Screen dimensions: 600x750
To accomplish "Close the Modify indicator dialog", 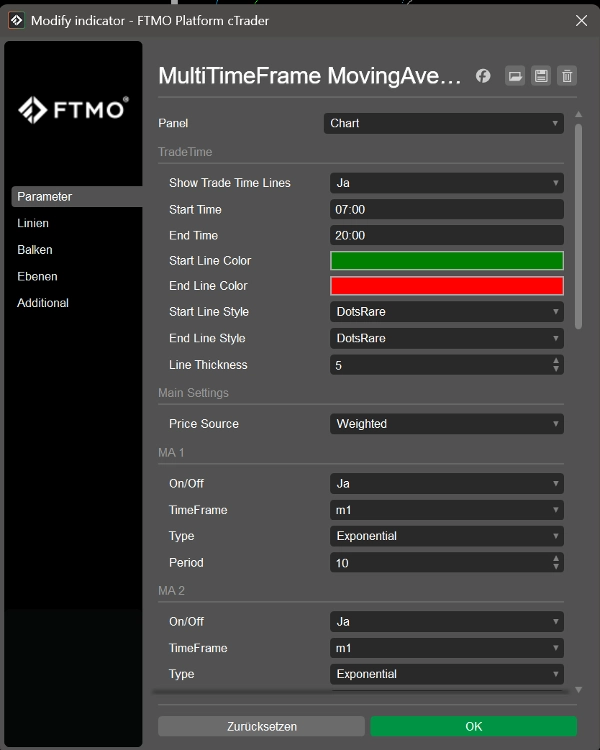I will (581, 21).
